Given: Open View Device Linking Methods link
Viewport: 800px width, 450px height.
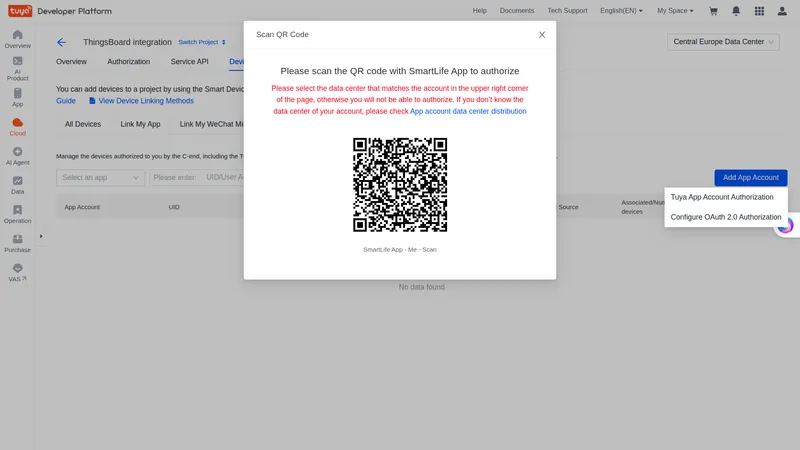Looking at the screenshot, I should click(x=146, y=101).
